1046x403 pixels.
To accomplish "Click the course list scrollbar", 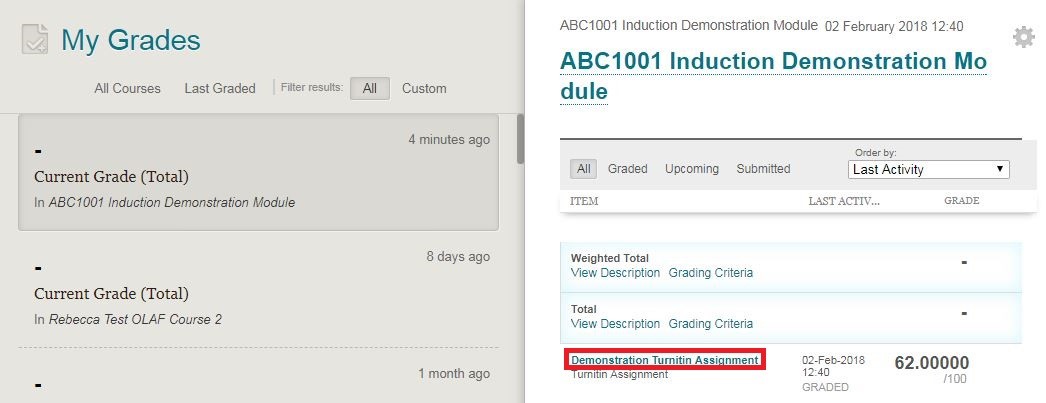I will pos(520,140).
